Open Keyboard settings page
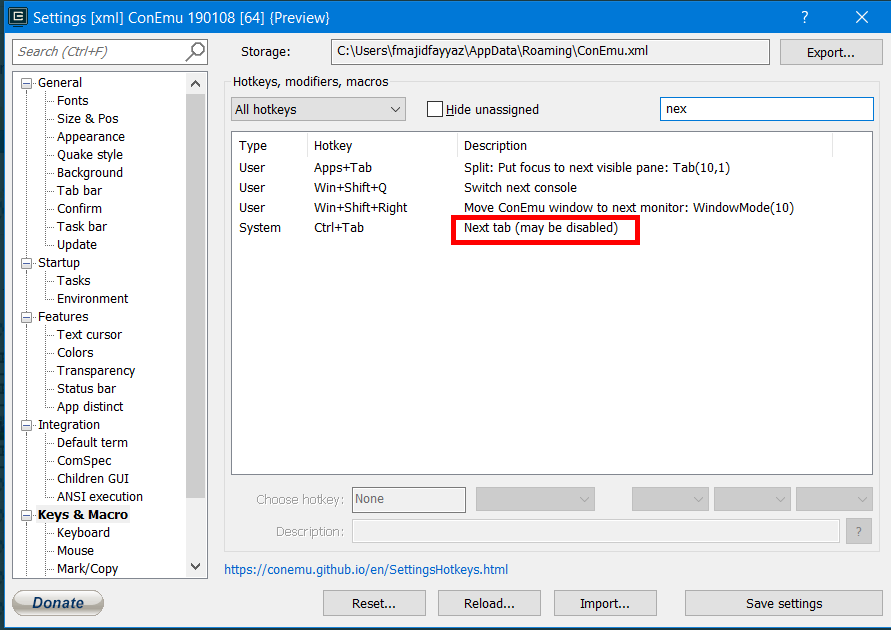The width and height of the screenshot is (891, 630). point(84,533)
